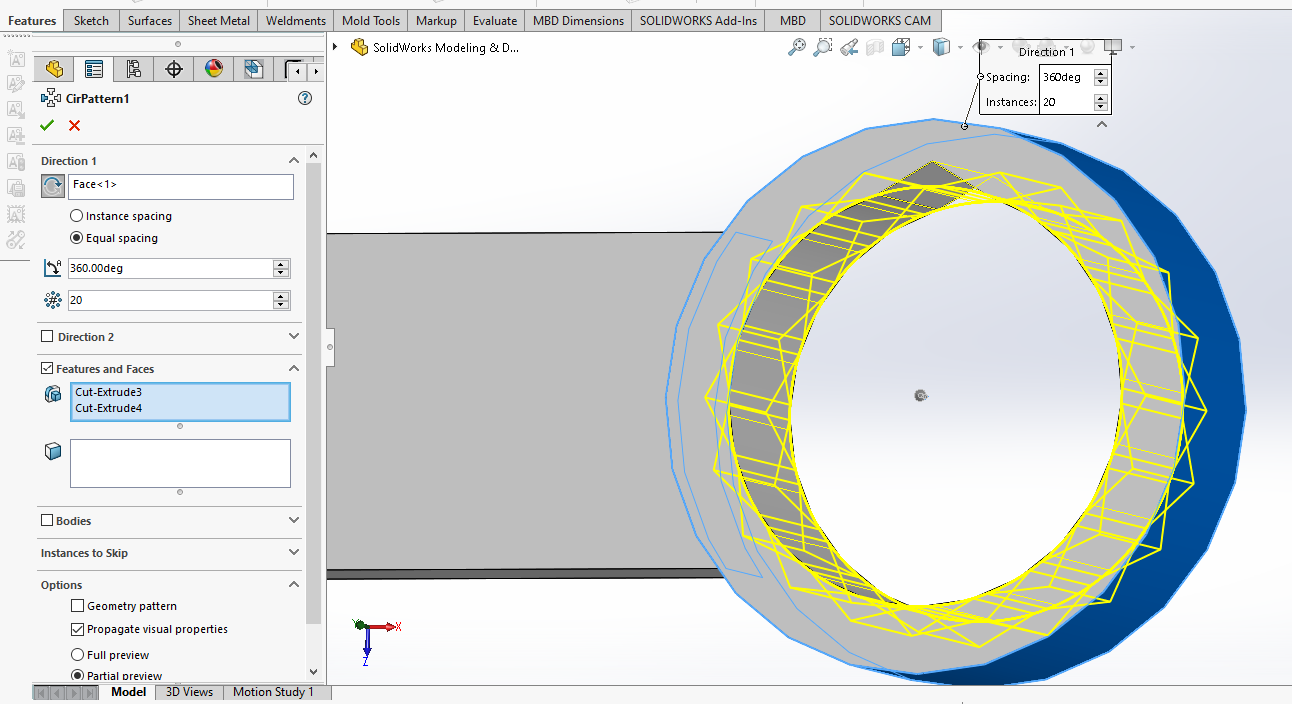Cancel the pattern with the red X
This screenshot has width=1292, height=704.
point(74,125)
